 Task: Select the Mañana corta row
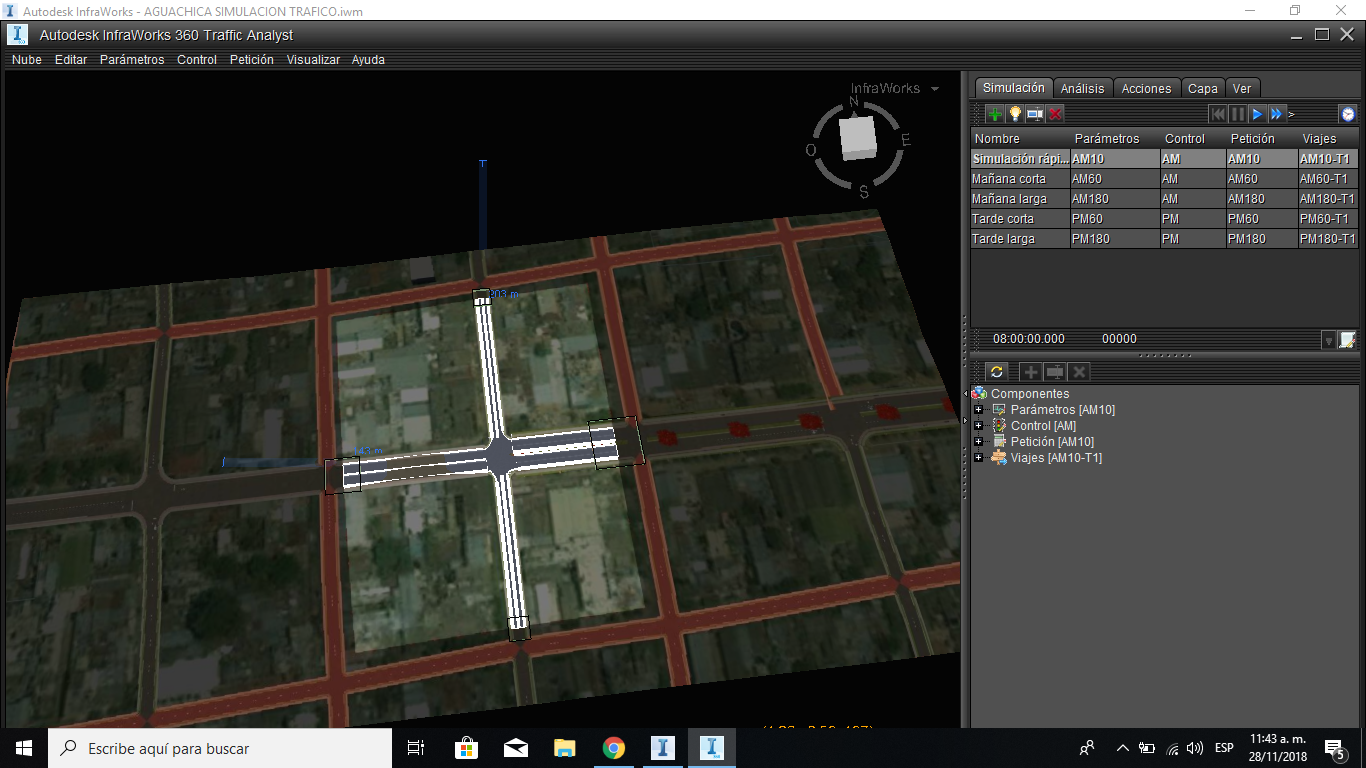point(1164,179)
